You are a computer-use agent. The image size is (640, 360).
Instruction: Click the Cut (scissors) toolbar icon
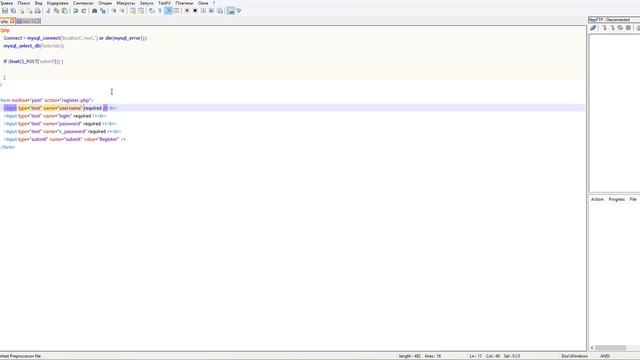click(x=49, y=11)
